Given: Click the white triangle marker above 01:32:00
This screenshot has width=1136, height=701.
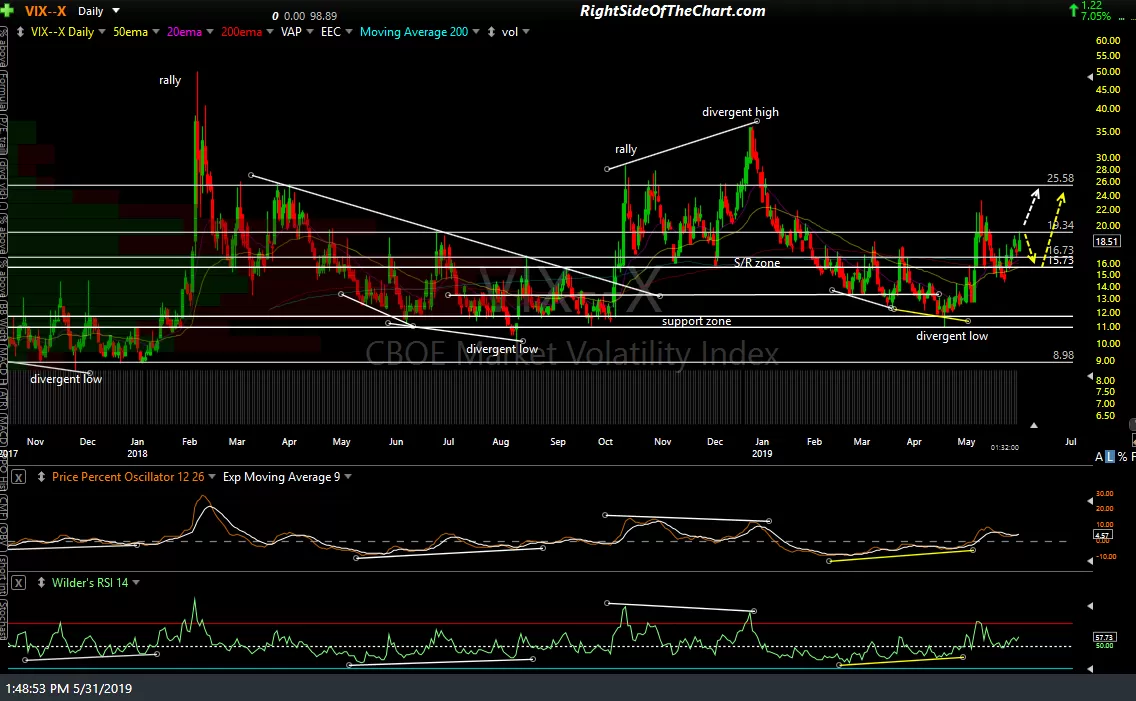Looking at the screenshot, I should click(x=1034, y=425).
